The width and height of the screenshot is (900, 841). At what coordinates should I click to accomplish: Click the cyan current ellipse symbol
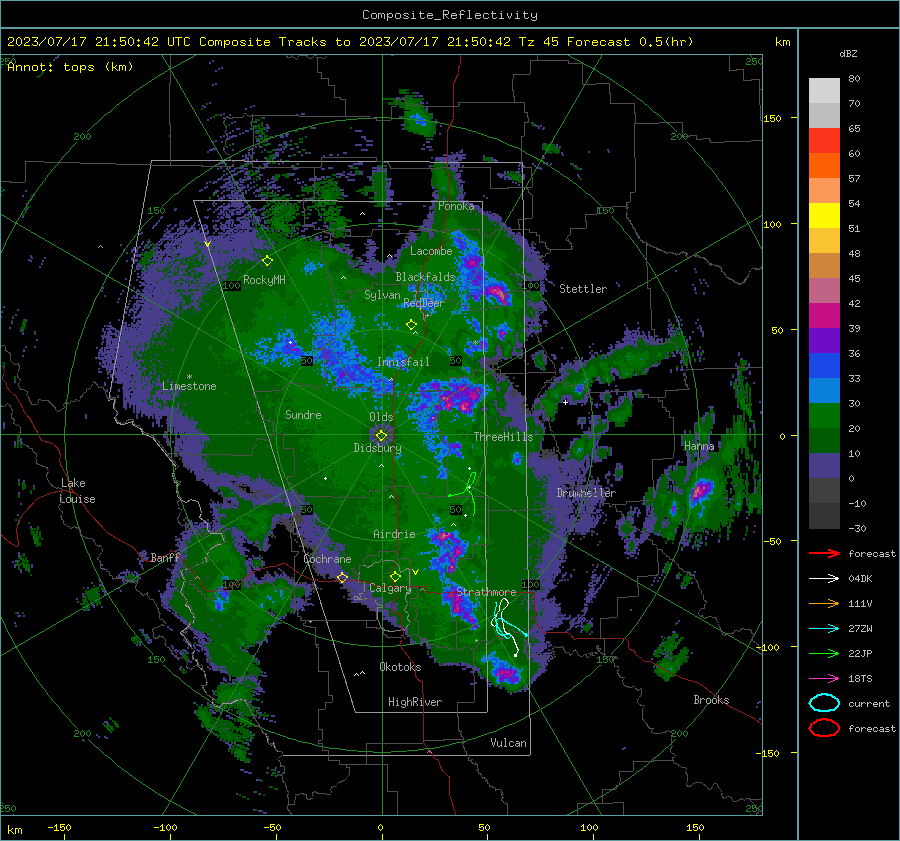coord(824,703)
